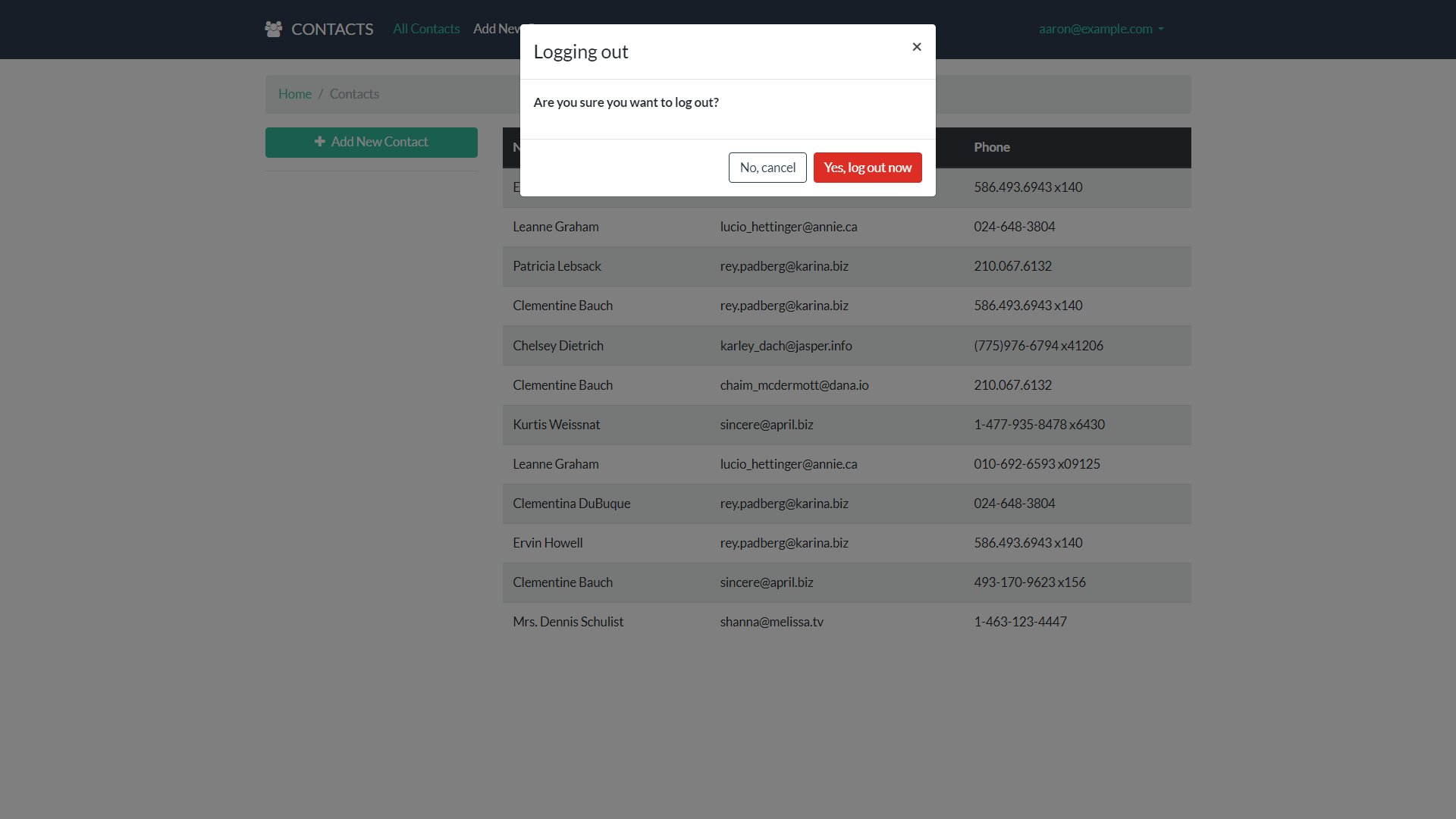Click the CONTACTS brand title

332,29
